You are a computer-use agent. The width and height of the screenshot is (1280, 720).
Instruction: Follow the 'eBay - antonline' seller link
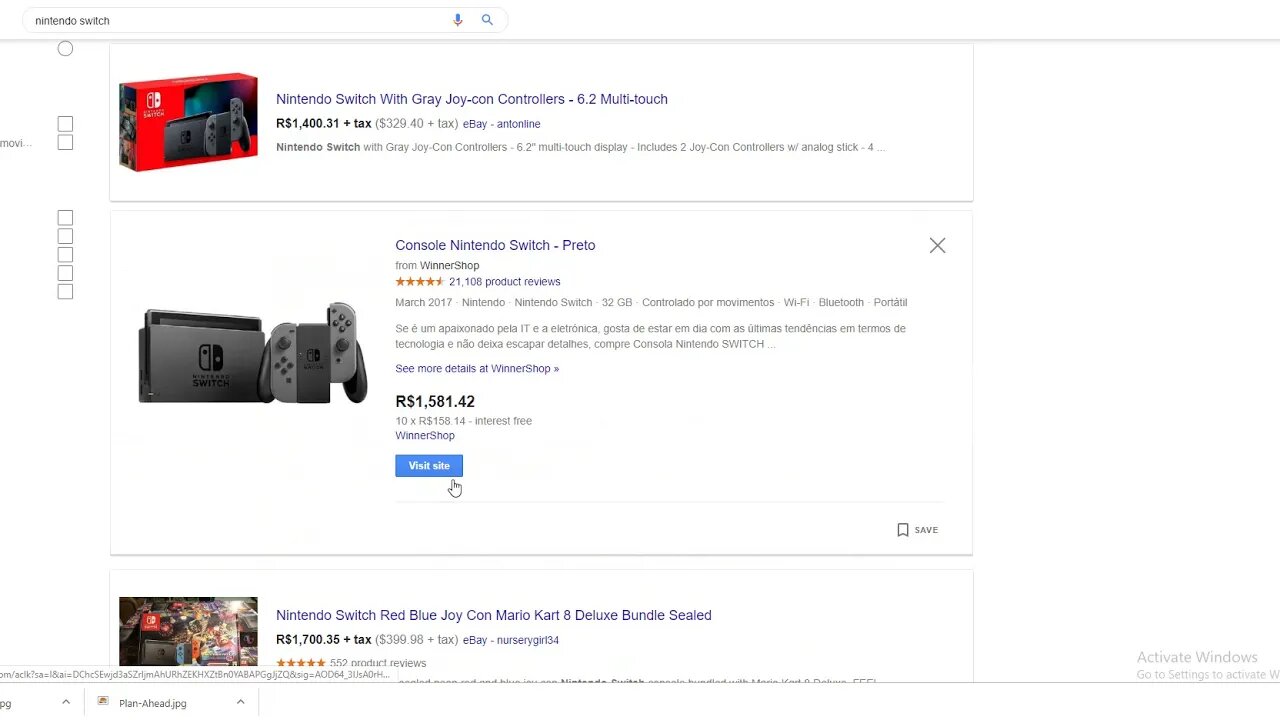pos(501,124)
